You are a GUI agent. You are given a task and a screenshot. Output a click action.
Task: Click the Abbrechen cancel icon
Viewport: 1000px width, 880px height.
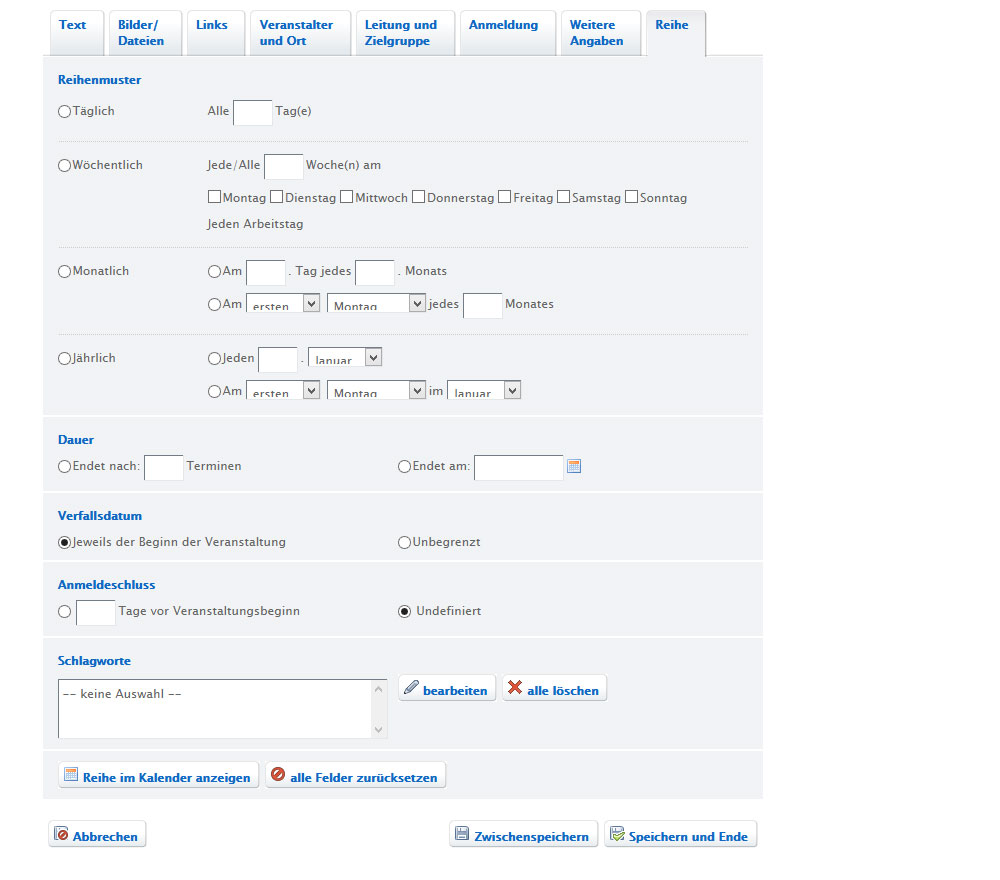61,833
